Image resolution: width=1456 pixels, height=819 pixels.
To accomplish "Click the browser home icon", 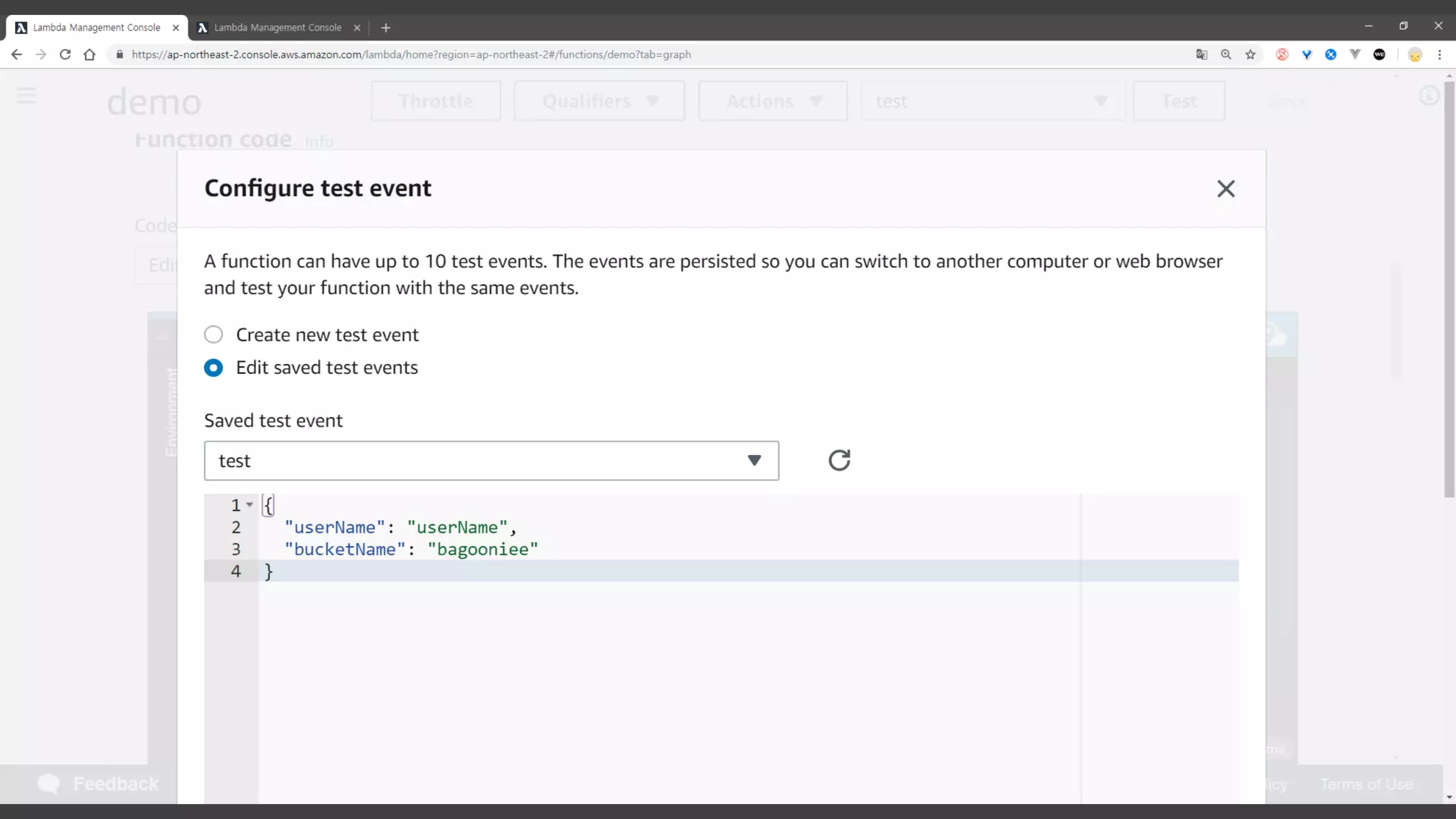I will click(x=90, y=55).
